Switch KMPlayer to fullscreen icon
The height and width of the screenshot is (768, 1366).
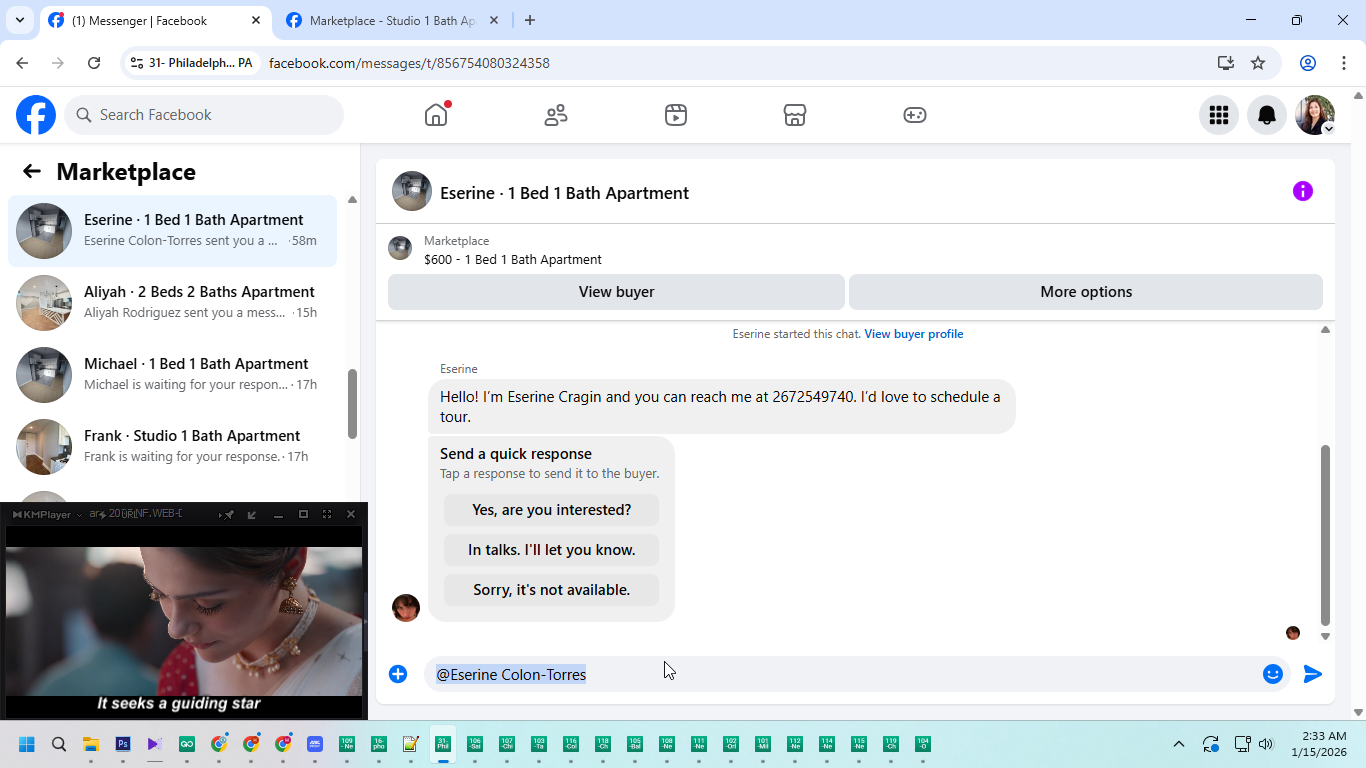pyautogui.click(x=327, y=514)
